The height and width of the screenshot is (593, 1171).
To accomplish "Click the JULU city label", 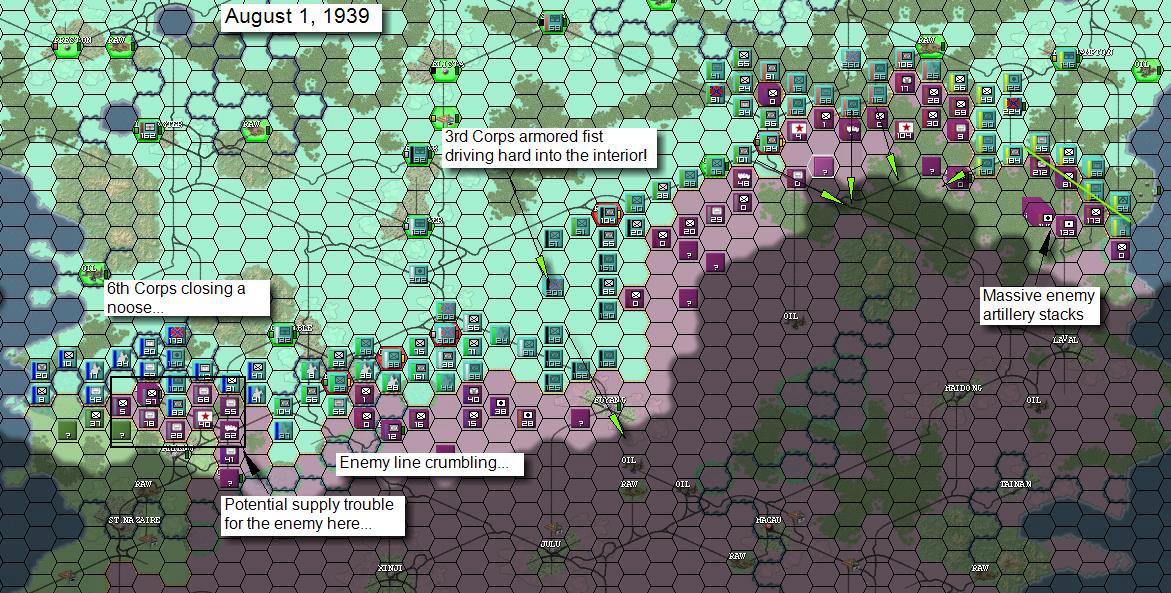I will [550, 544].
